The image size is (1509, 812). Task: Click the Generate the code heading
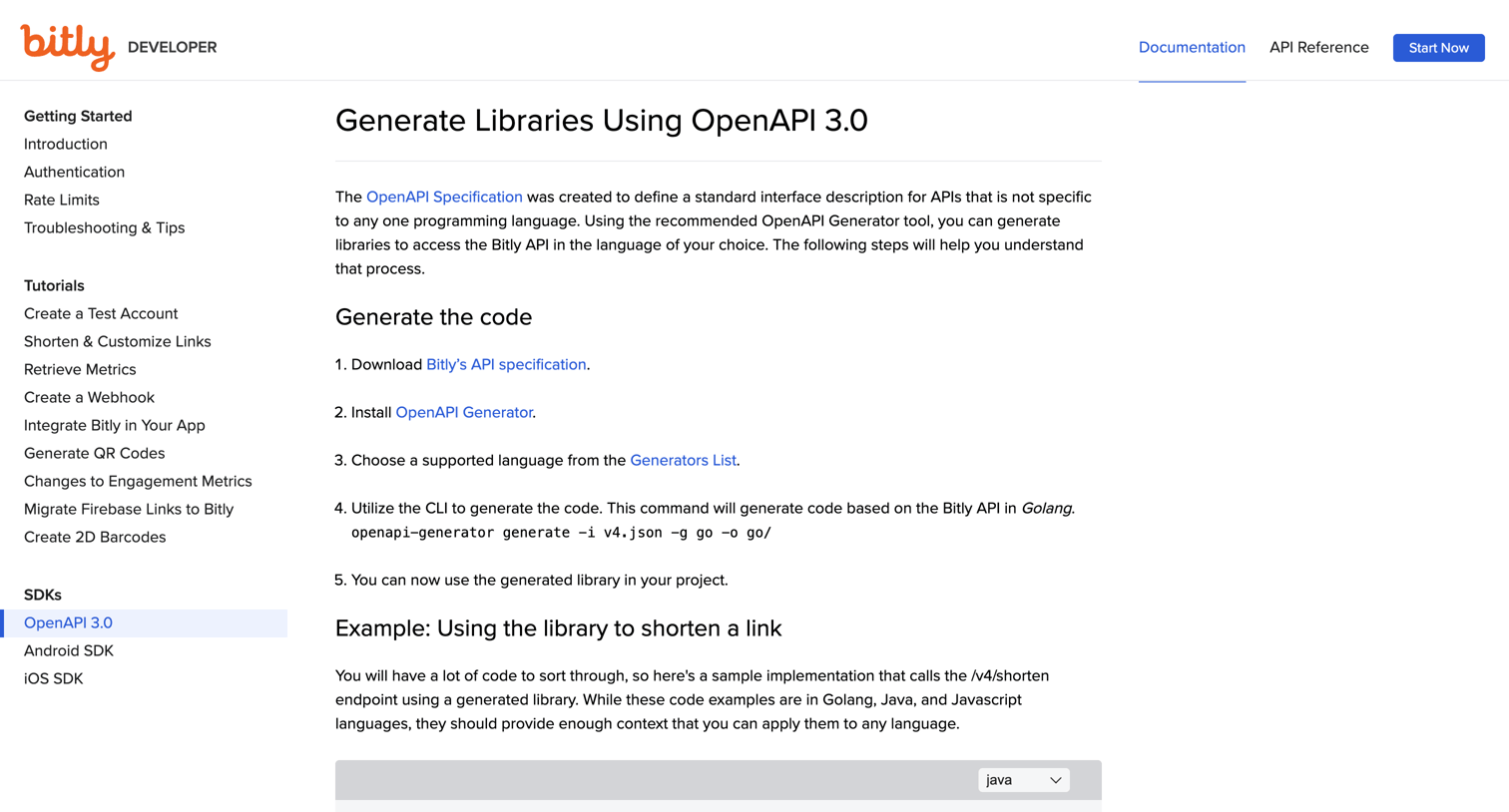pyautogui.click(x=433, y=316)
